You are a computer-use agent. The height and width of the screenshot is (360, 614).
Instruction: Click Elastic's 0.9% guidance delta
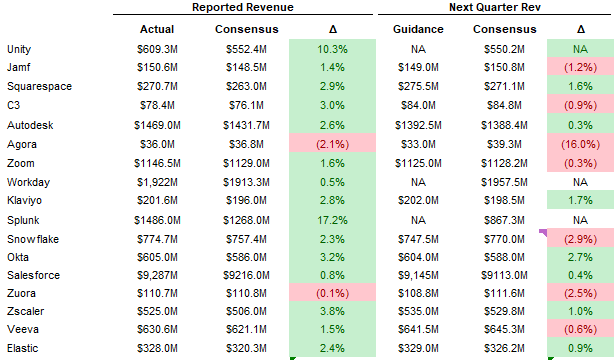click(x=580, y=348)
